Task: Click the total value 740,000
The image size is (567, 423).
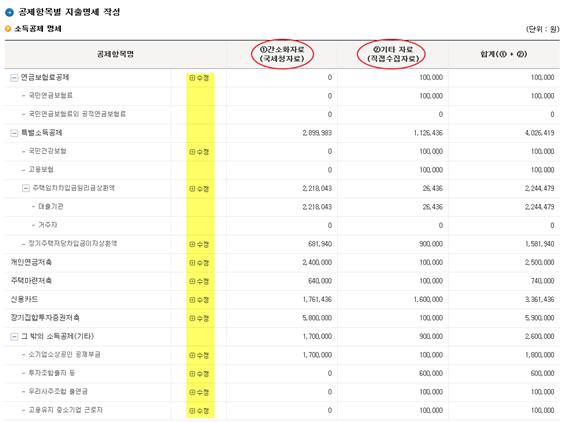Action: point(542,281)
